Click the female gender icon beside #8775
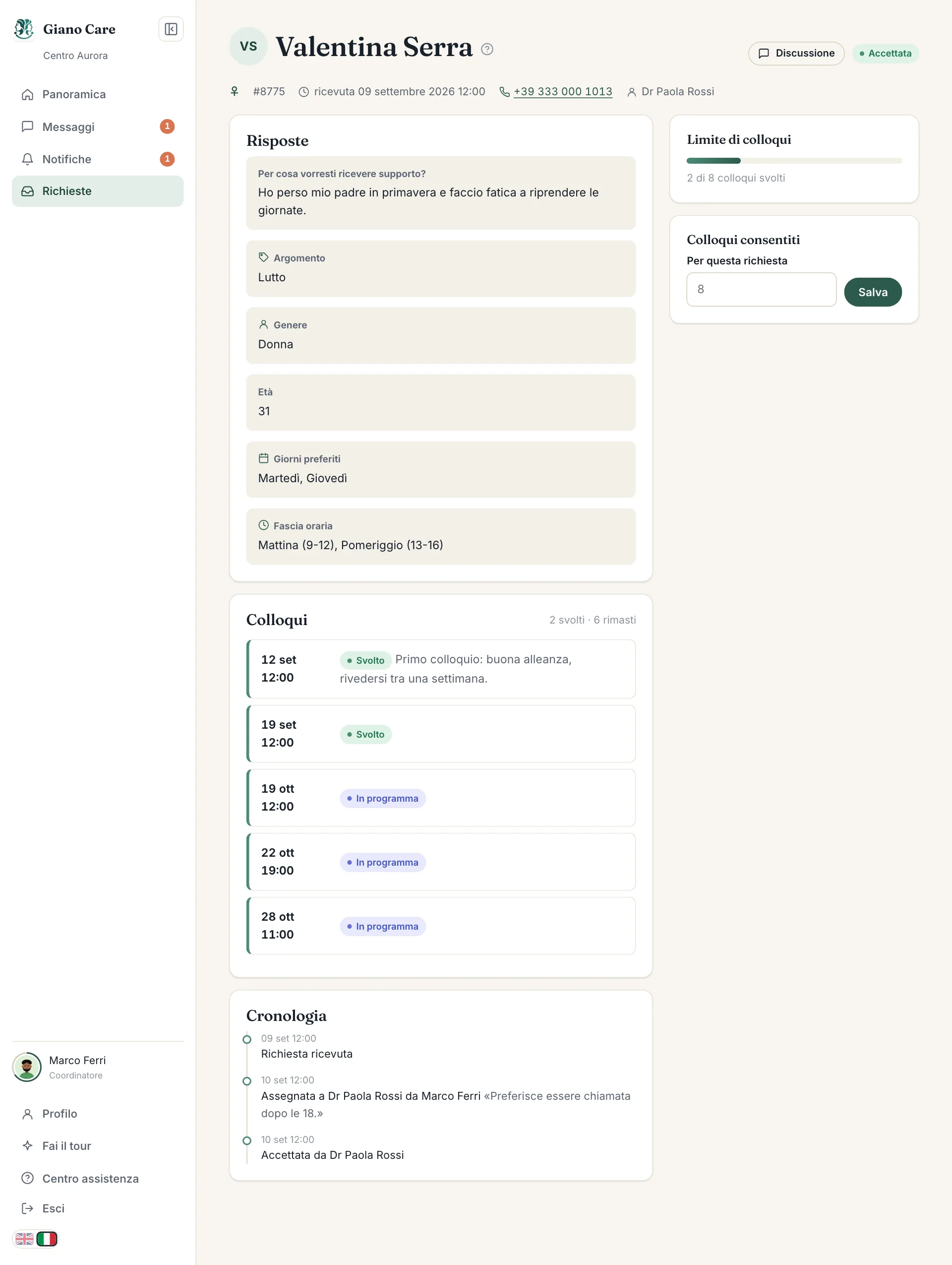Viewport: 952px width, 1265px height. tap(235, 91)
